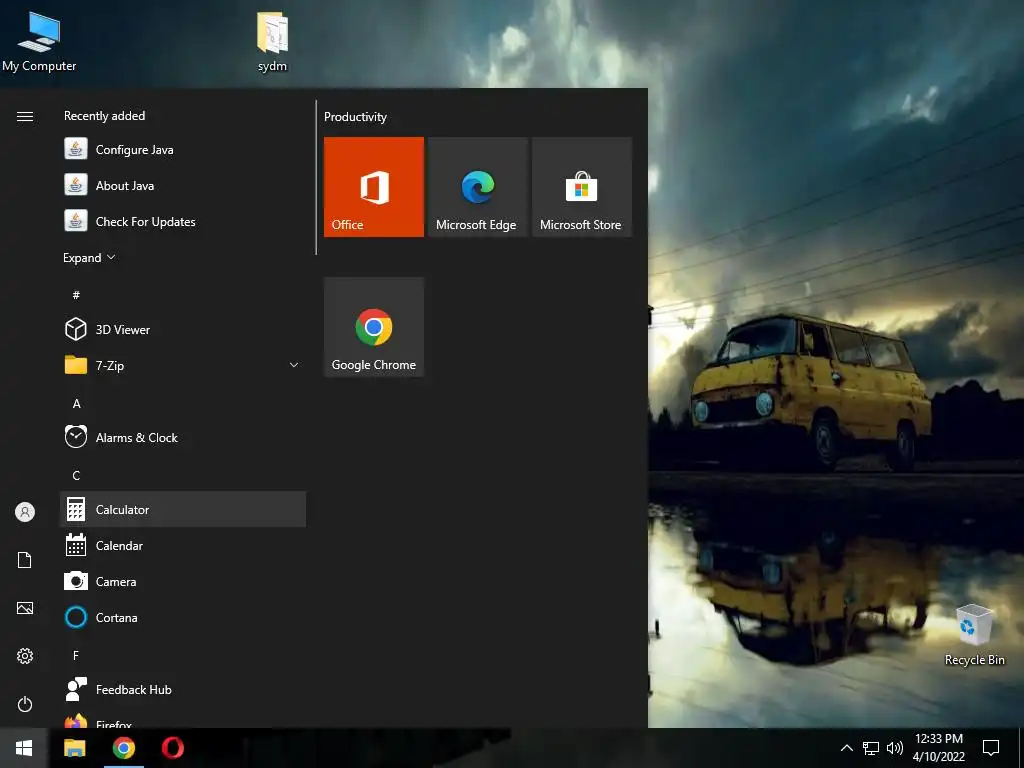Launch the Microsoft Edge tile

[477, 187]
